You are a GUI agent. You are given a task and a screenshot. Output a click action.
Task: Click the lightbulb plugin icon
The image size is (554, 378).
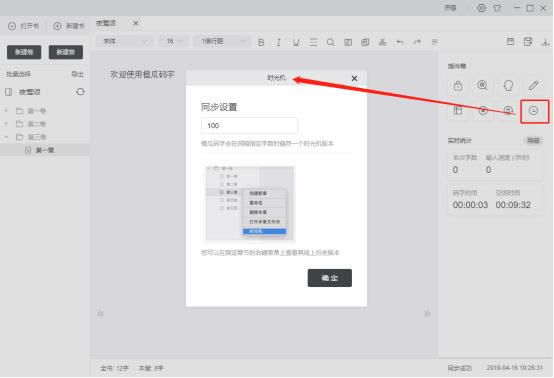(x=508, y=85)
